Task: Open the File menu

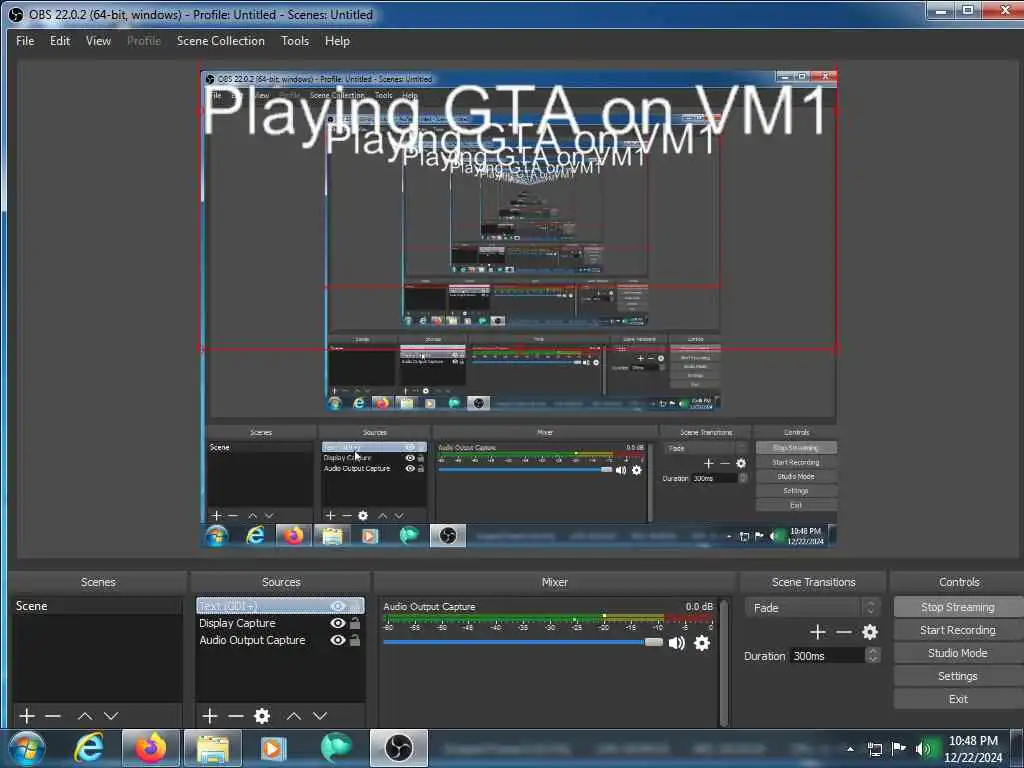Action: tap(25, 40)
